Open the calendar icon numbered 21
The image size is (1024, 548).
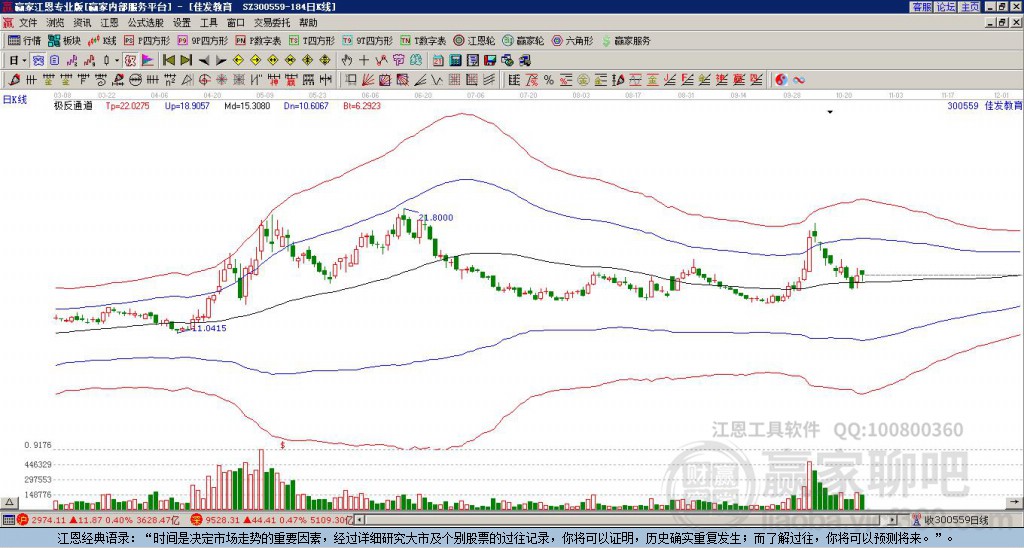[438, 61]
